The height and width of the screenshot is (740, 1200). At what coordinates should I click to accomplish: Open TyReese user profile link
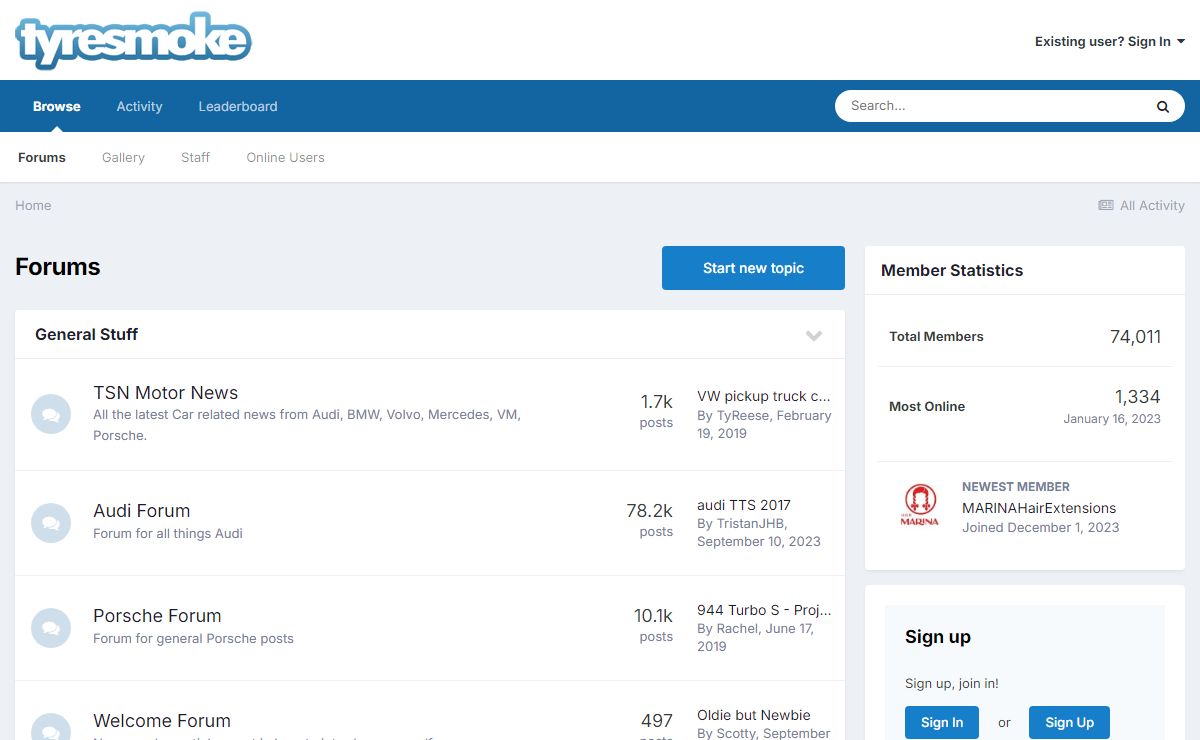pos(743,415)
